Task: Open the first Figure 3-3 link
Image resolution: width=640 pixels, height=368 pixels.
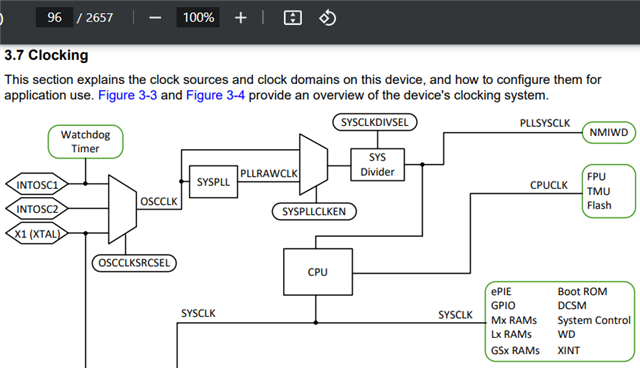Action: 127,95
